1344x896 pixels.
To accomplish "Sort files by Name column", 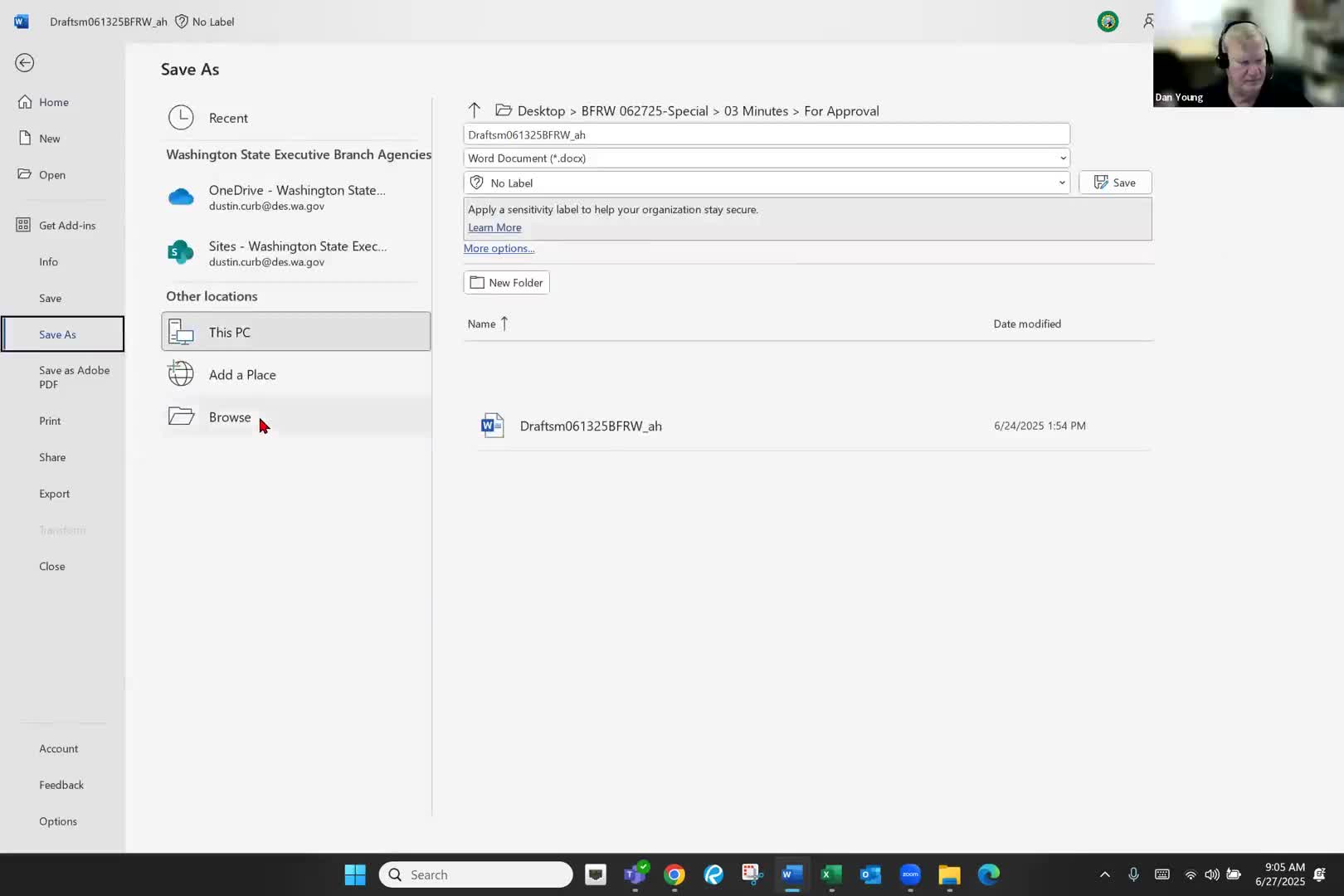I will [x=481, y=324].
